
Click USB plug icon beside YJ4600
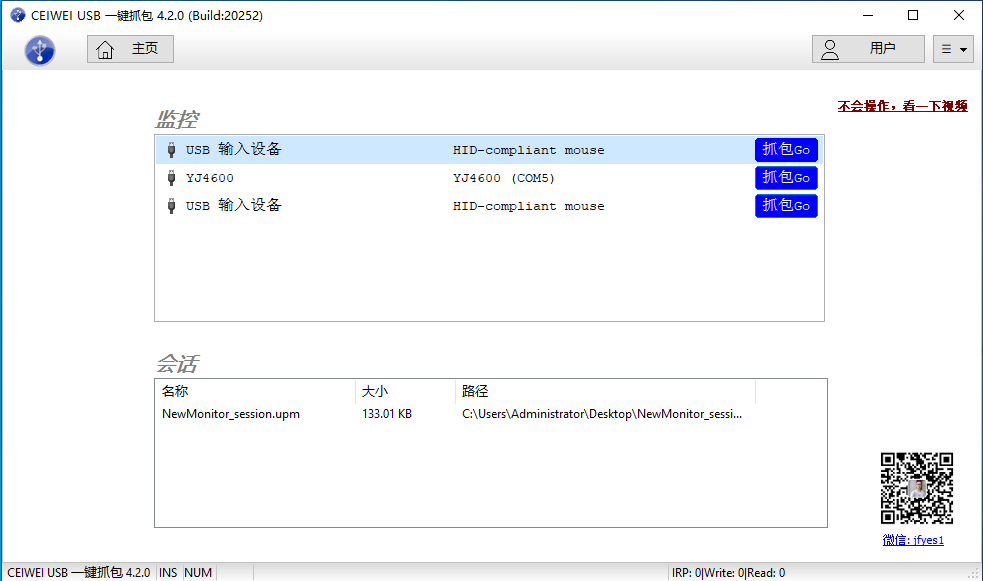tap(171, 178)
